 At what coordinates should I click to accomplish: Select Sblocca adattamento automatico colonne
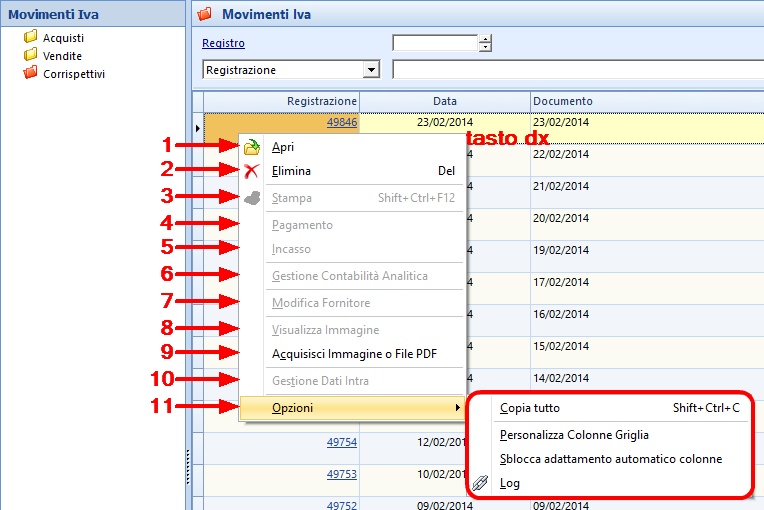[x=610, y=459]
